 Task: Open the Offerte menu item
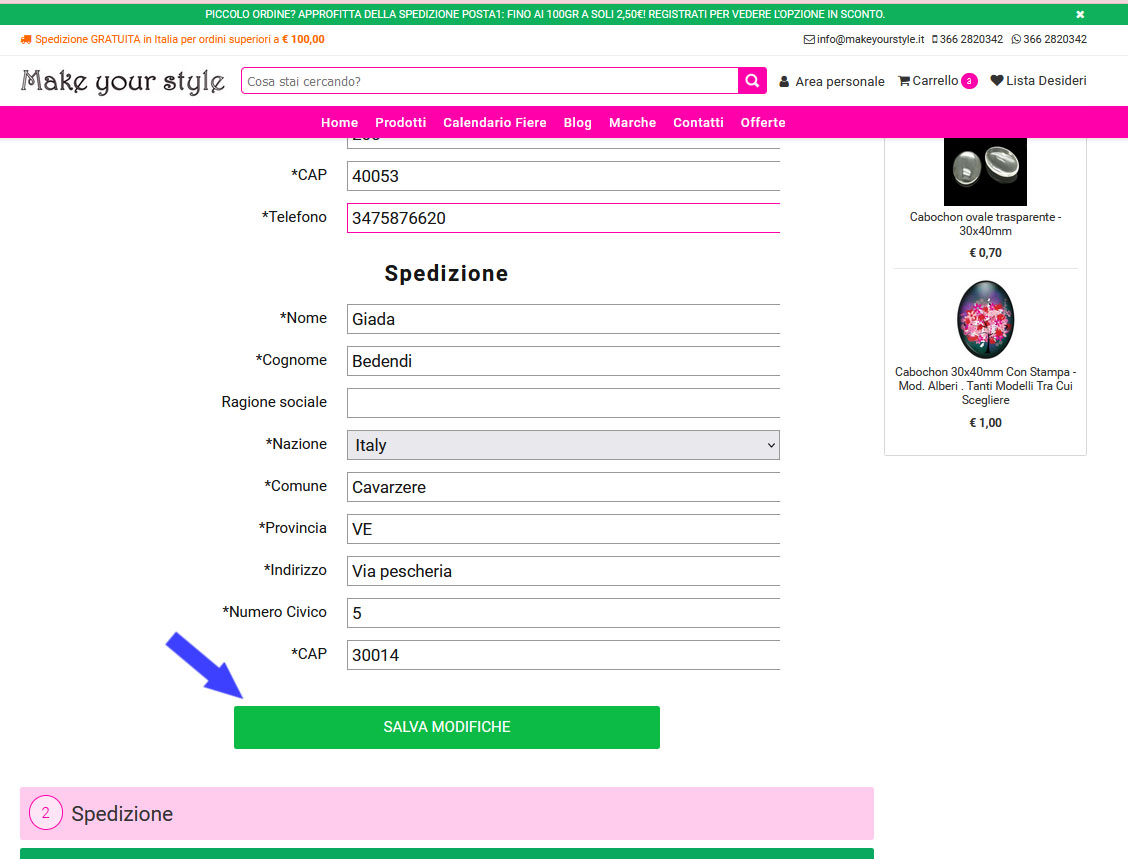[x=763, y=122]
